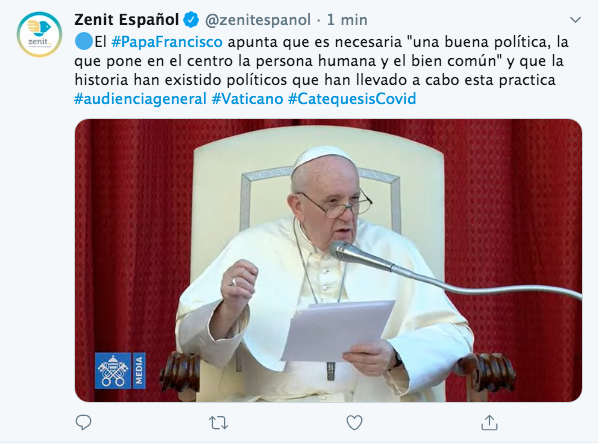Image resolution: width=598 pixels, height=443 pixels.
Task: Open Zenit Español profile avatar
Action: tap(39, 34)
